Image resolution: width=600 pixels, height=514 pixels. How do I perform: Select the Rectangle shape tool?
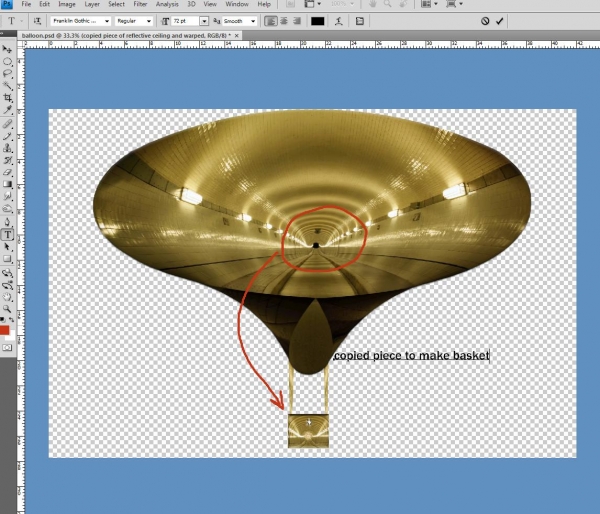(7, 259)
